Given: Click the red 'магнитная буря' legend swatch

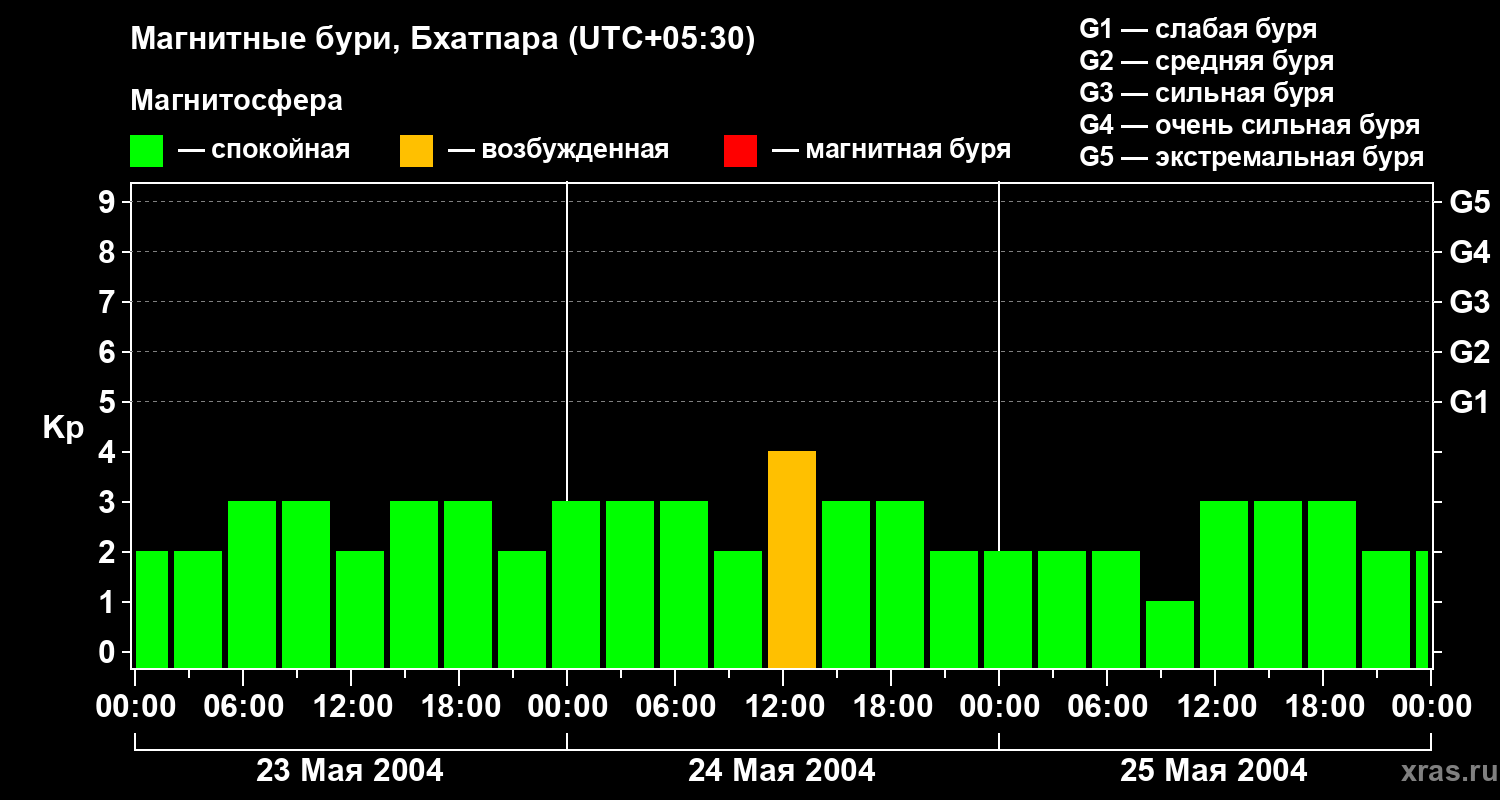Looking at the screenshot, I should (x=740, y=151).
